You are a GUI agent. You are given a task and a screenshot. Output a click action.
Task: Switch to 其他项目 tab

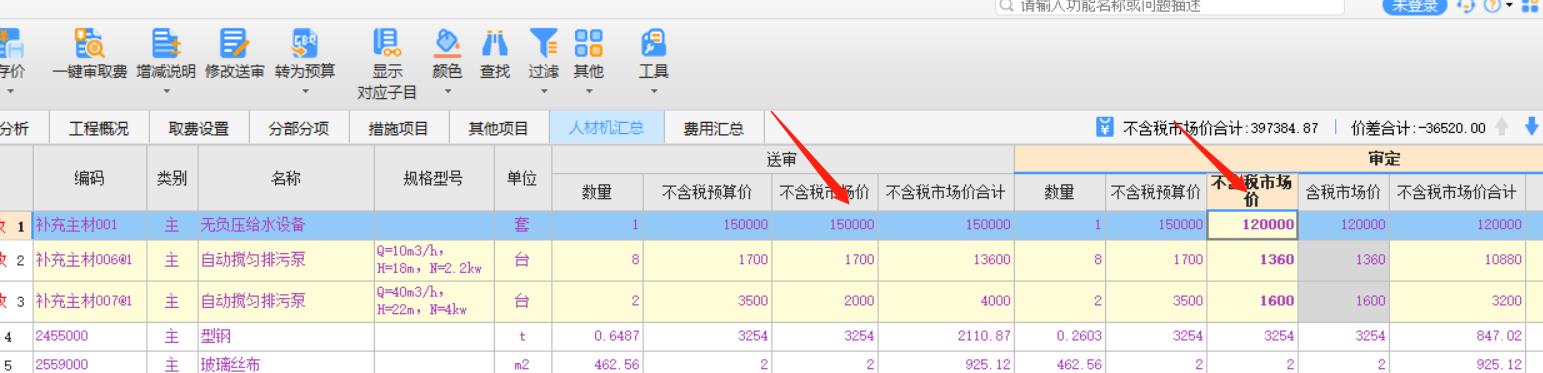(498, 128)
